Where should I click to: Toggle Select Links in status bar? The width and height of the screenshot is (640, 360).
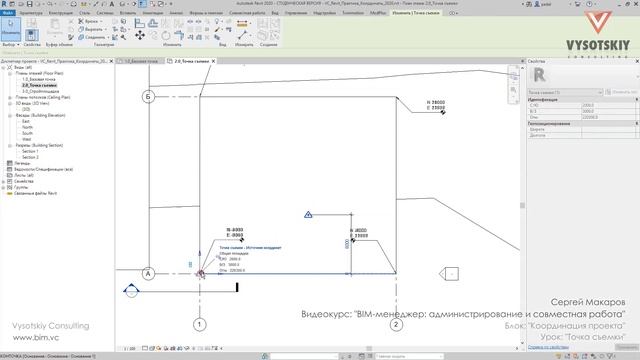[559, 357]
